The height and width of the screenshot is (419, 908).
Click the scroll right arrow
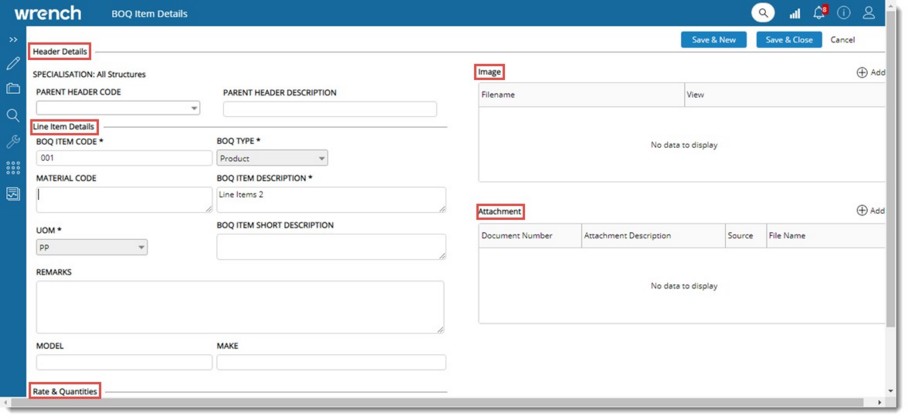880,402
